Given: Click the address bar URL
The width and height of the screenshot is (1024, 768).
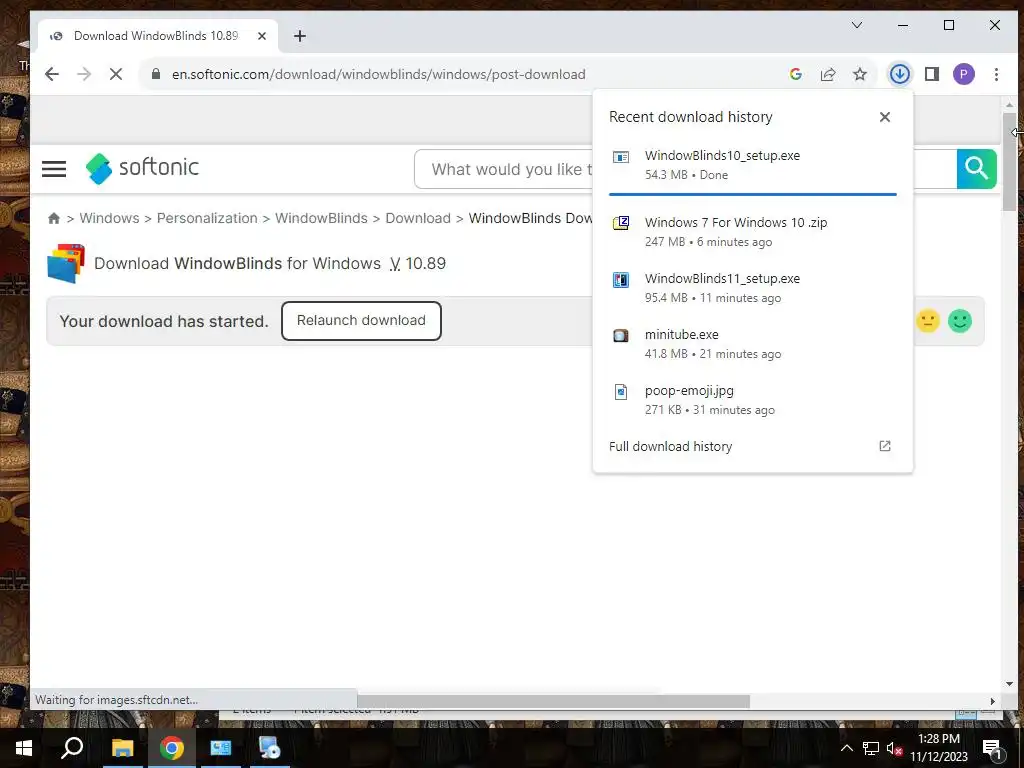Looking at the screenshot, I should click(378, 74).
